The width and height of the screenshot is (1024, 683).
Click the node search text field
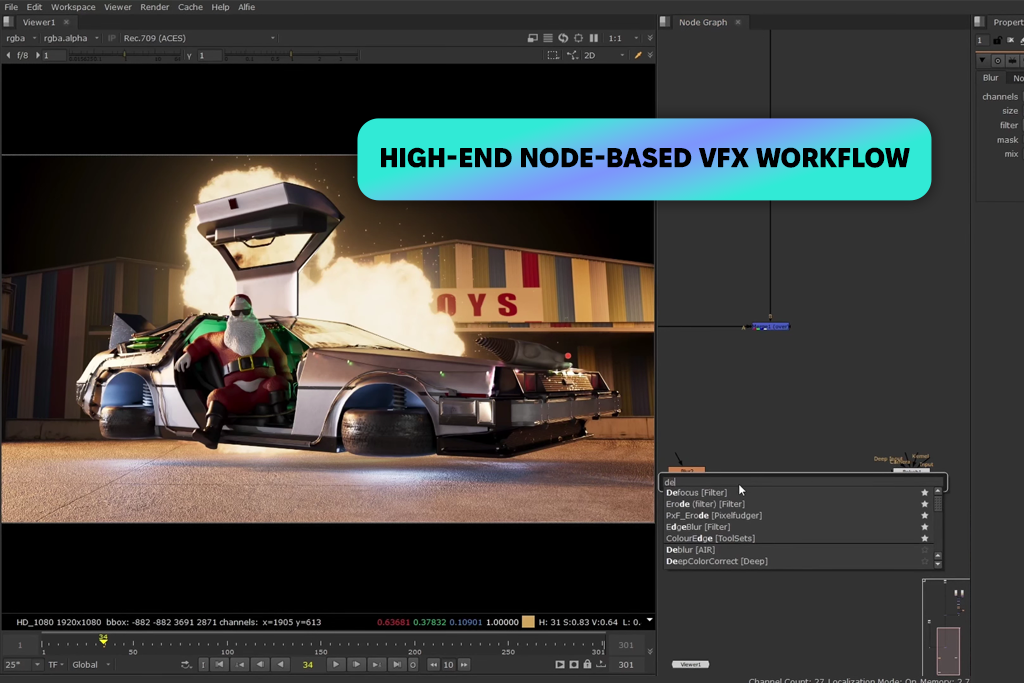[803, 482]
